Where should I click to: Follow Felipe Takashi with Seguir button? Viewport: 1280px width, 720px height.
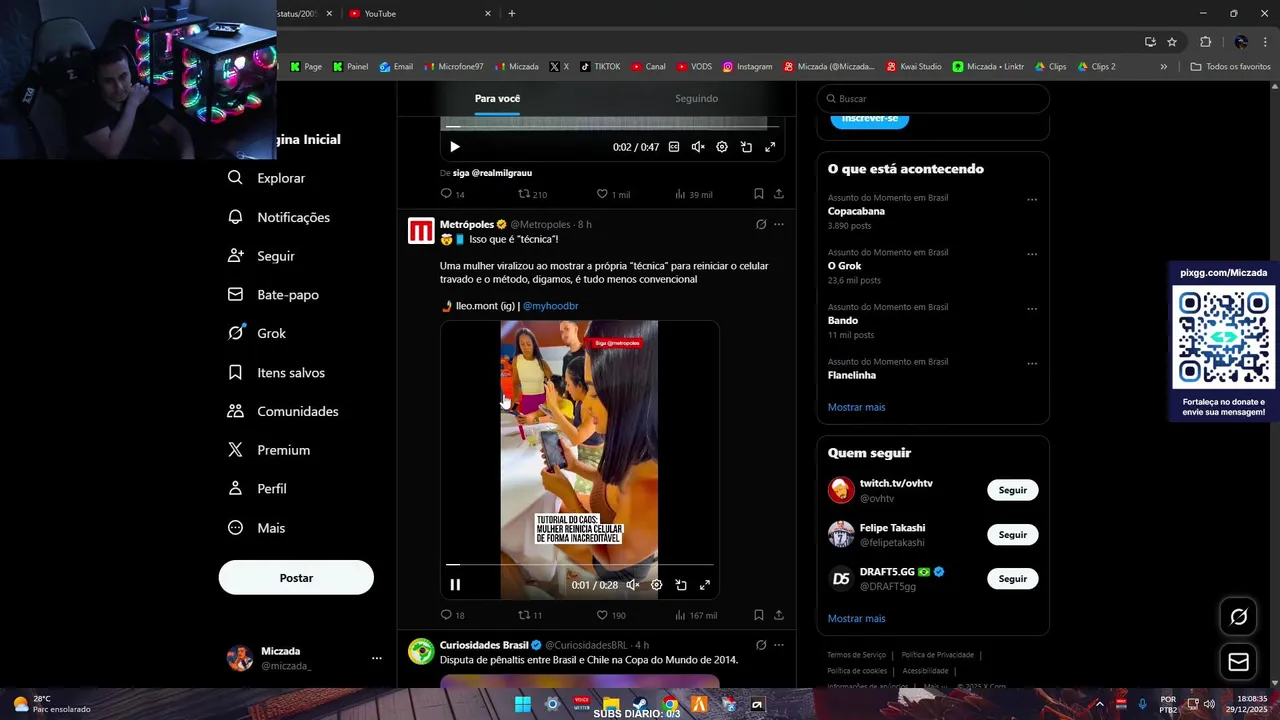pyautogui.click(x=1012, y=535)
